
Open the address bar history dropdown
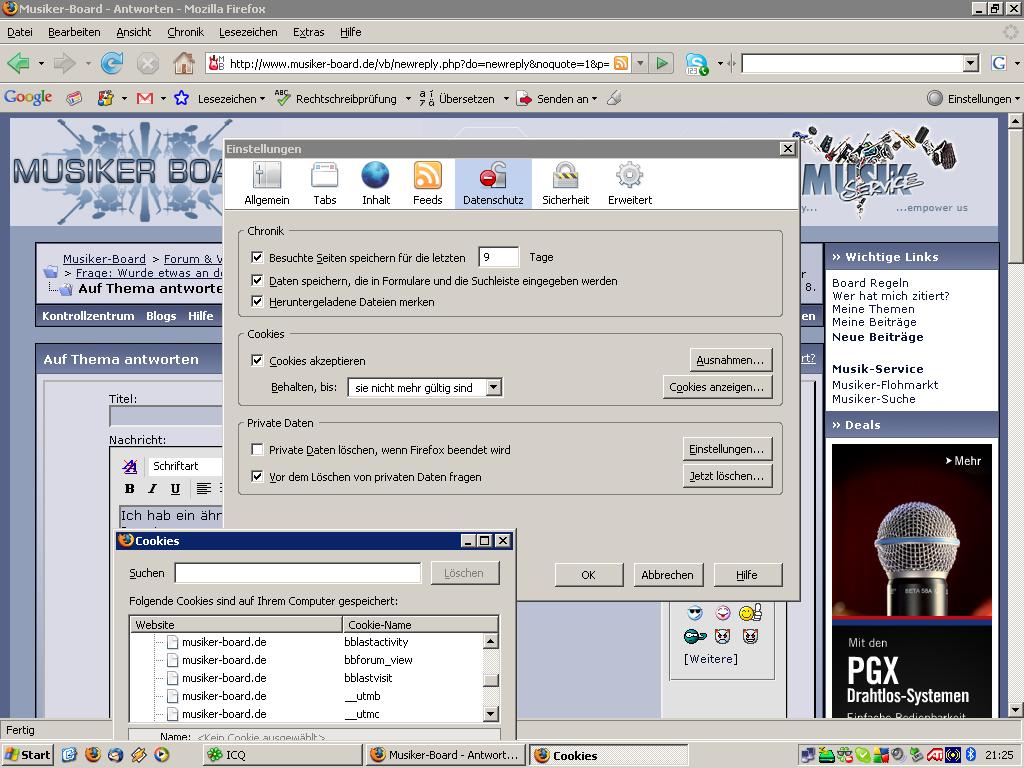click(641, 63)
